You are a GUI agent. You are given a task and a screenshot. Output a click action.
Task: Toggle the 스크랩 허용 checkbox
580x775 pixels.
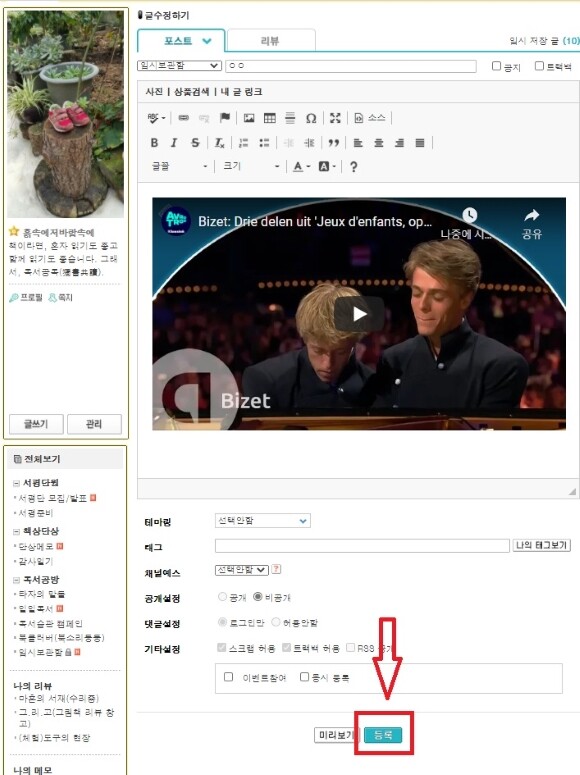pos(222,647)
